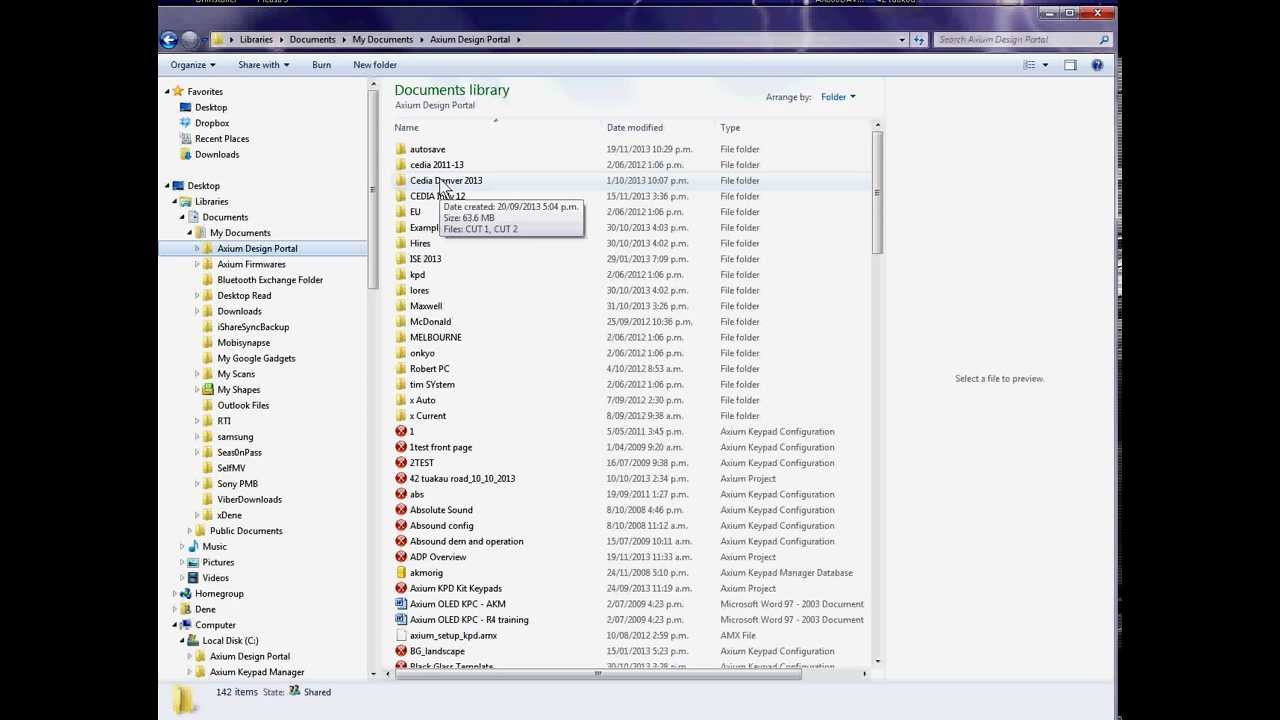
Task: Select the McDonald folder row
Action: click(630, 322)
